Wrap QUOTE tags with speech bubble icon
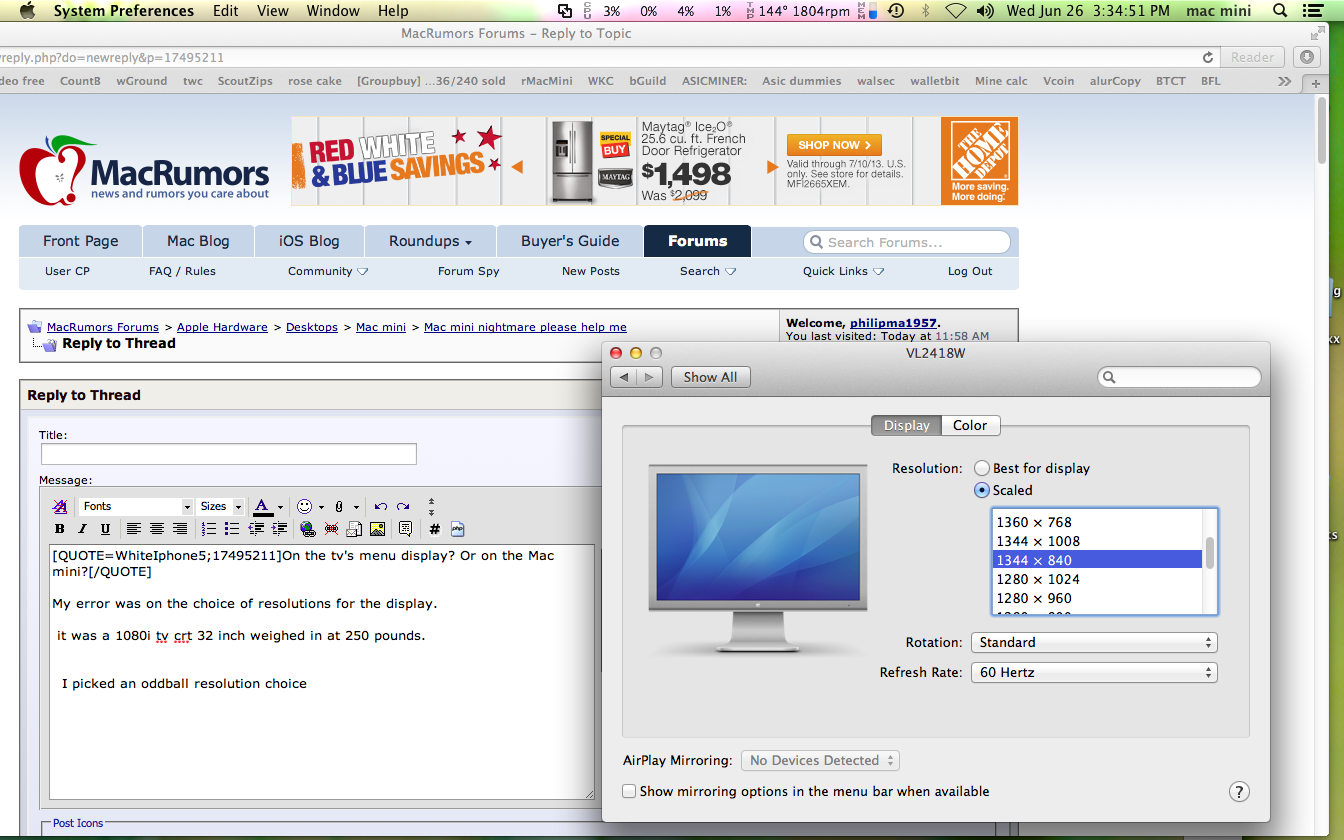The height and width of the screenshot is (840, 1344). click(x=405, y=529)
